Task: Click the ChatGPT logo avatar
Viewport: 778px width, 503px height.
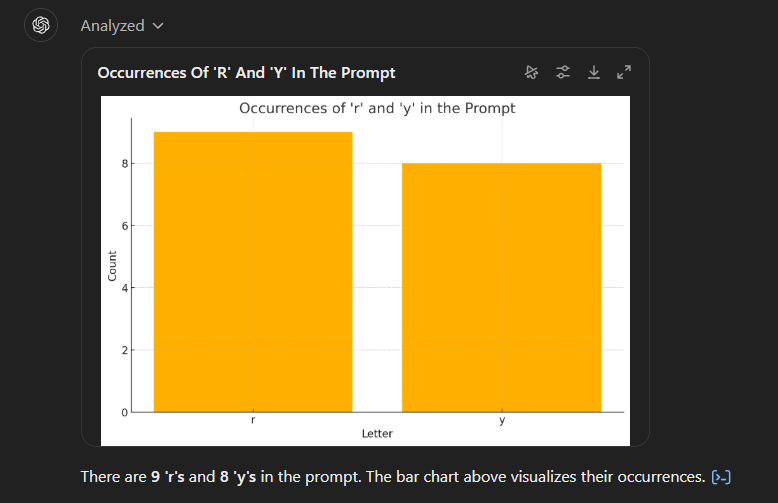Action: [x=41, y=25]
